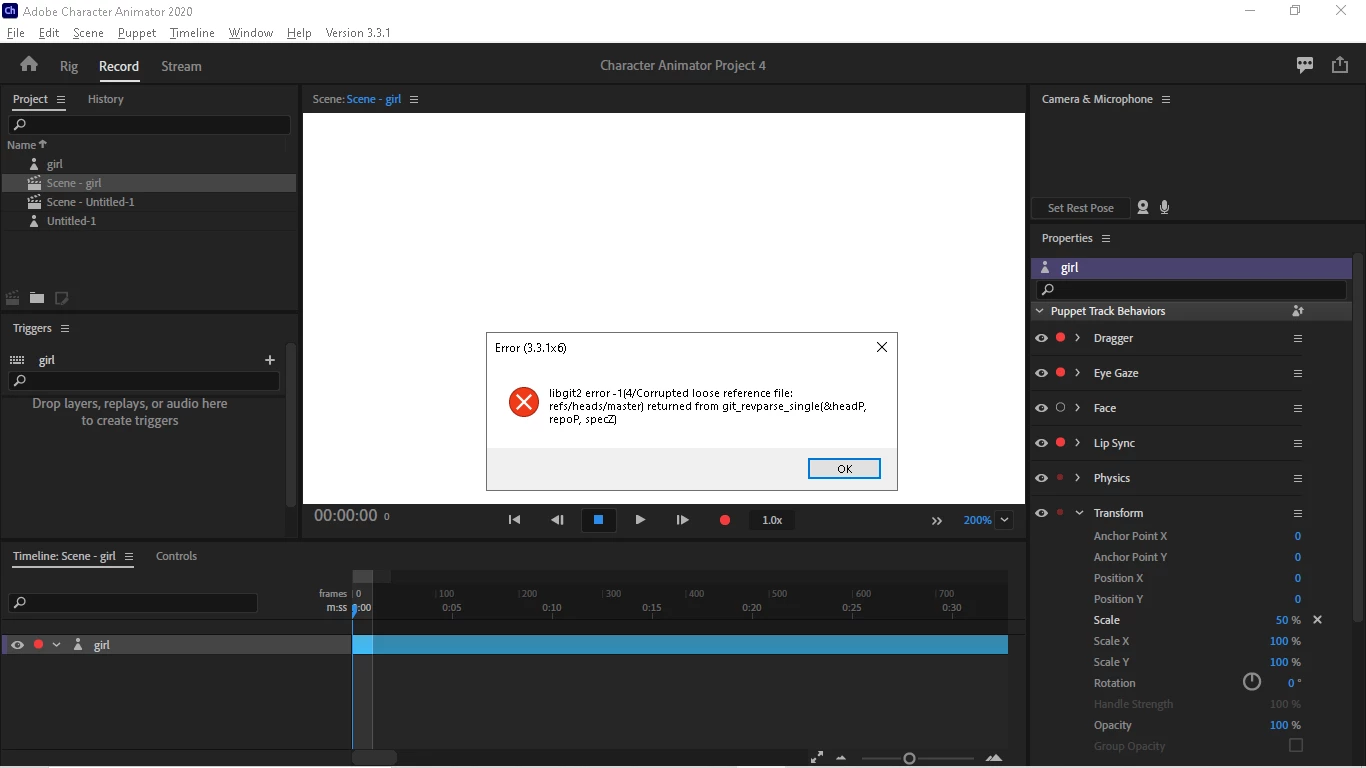Image resolution: width=1366 pixels, height=768 pixels.
Task: Open the Timeline menu
Action: pyautogui.click(x=192, y=33)
